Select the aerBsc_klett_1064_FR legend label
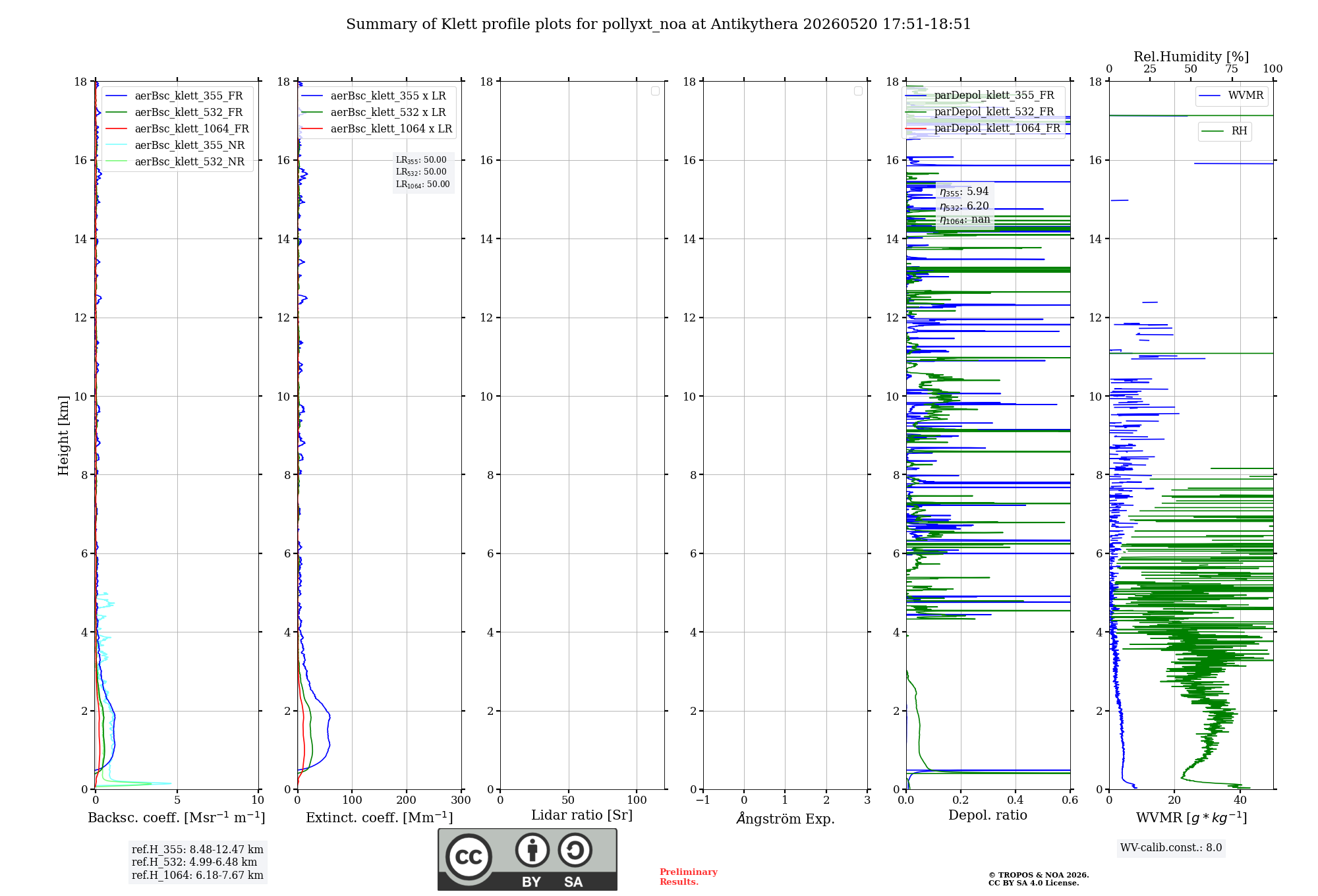 [x=192, y=129]
